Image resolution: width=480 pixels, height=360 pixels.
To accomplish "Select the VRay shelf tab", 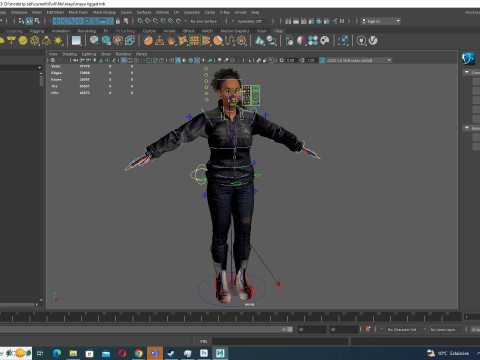I will 278,31.
